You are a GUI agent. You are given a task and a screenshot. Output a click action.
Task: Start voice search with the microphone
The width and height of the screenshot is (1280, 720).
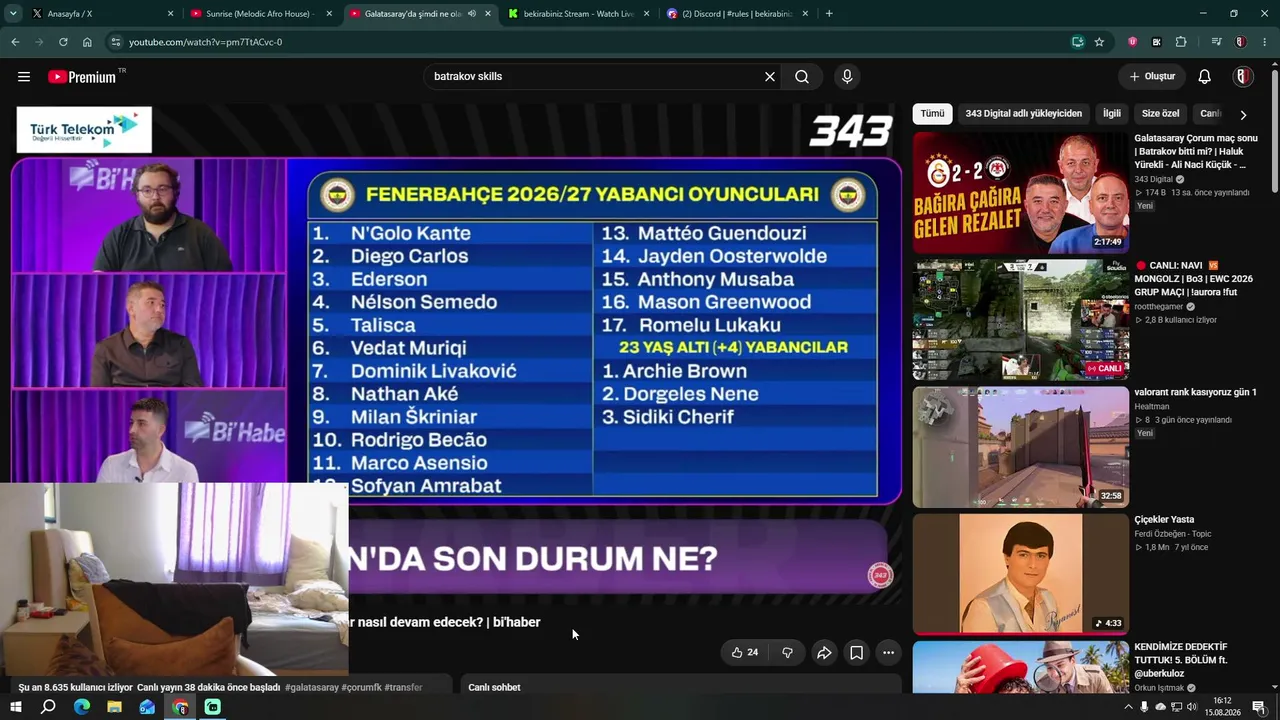[847, 77]
